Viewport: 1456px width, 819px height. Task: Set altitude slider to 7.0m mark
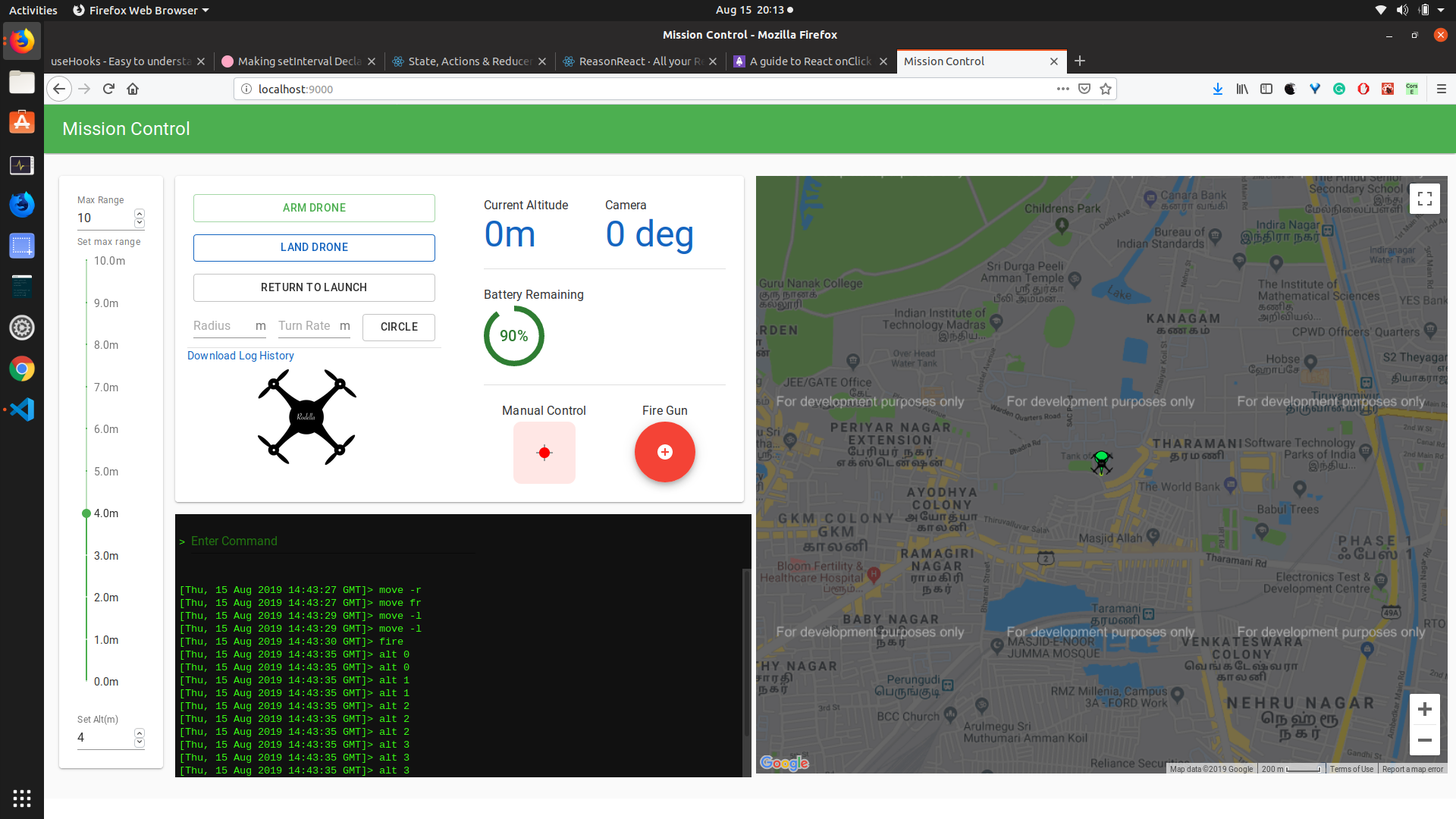[x=86, y=388]
